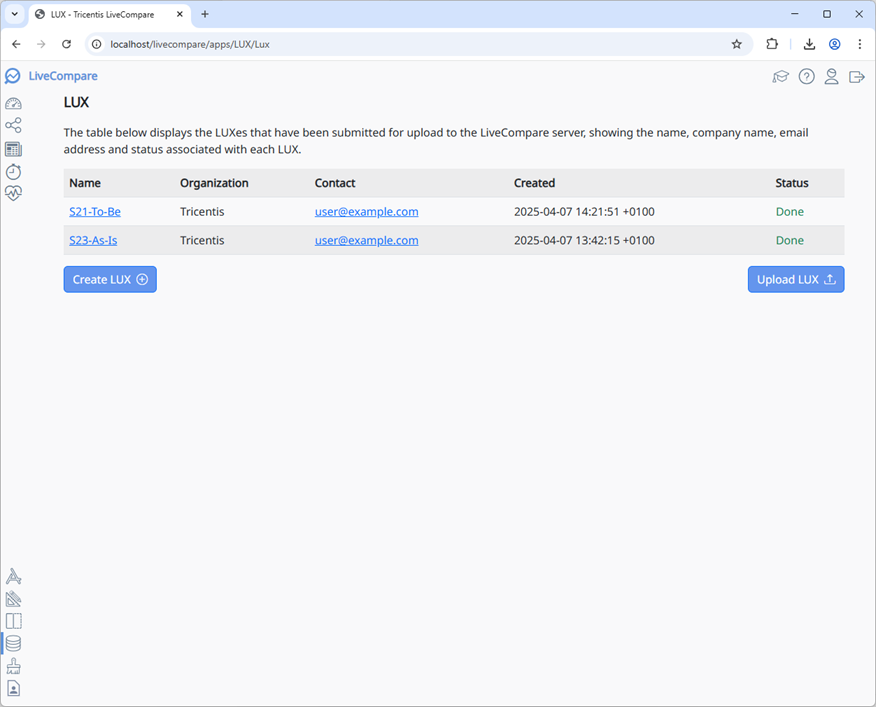Click the sign out icon
The width and height of the screenshot is (876, 707).
[x=856, y=77]
